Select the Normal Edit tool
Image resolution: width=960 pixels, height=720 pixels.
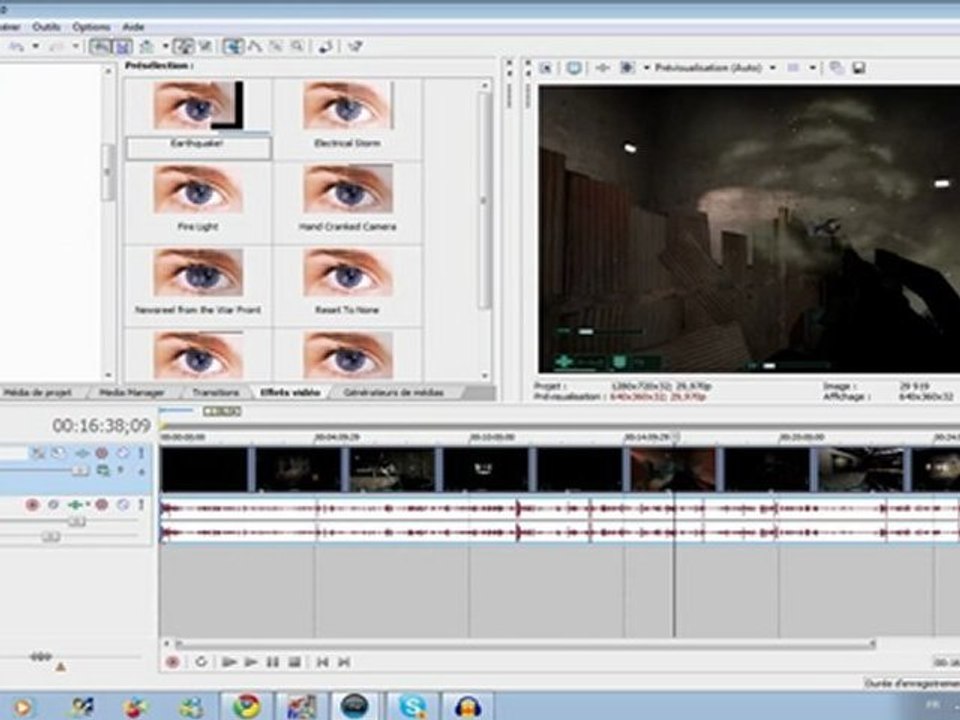click(233, 46)
